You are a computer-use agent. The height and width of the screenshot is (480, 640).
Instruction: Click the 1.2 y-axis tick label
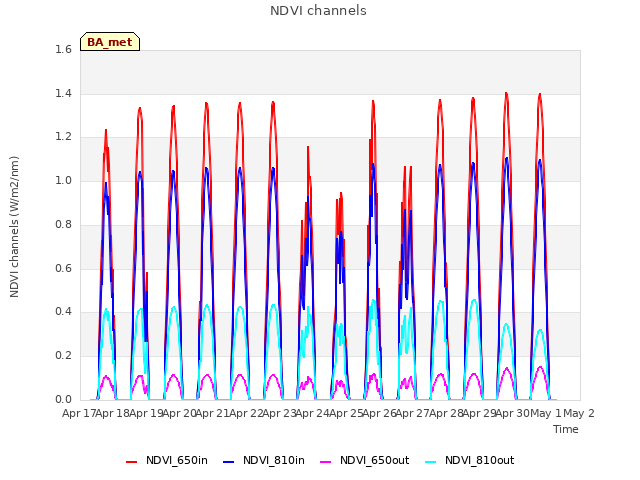tap(63, 137)
